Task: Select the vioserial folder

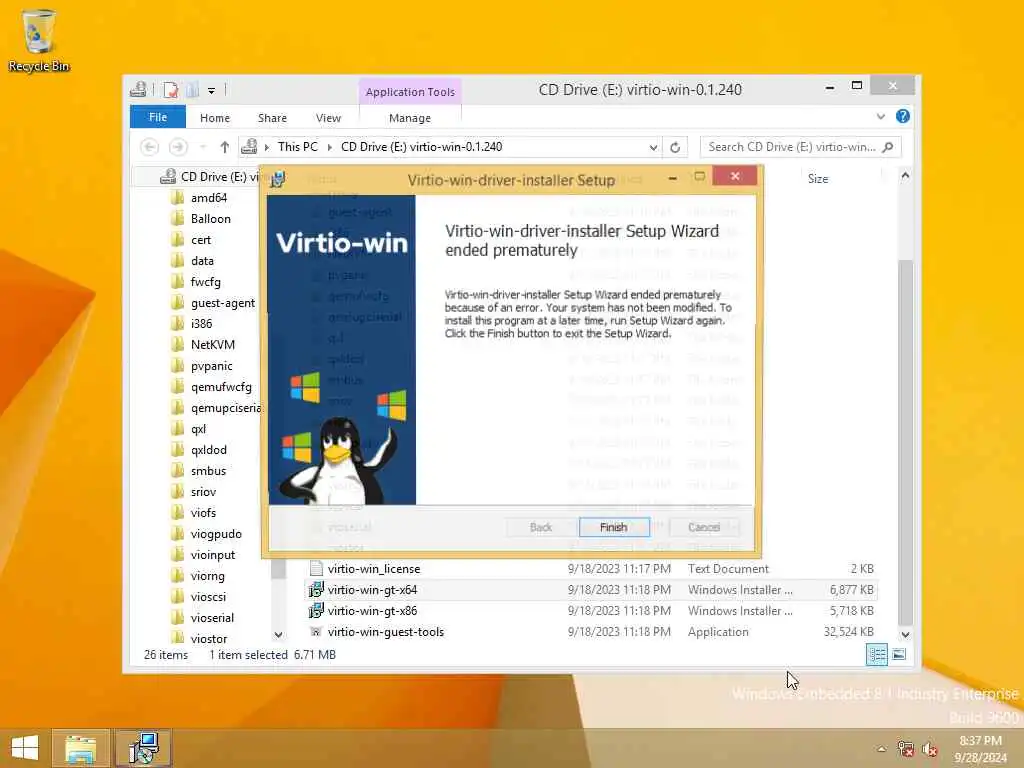Action: pyautogui.click(x=212, y=618)
